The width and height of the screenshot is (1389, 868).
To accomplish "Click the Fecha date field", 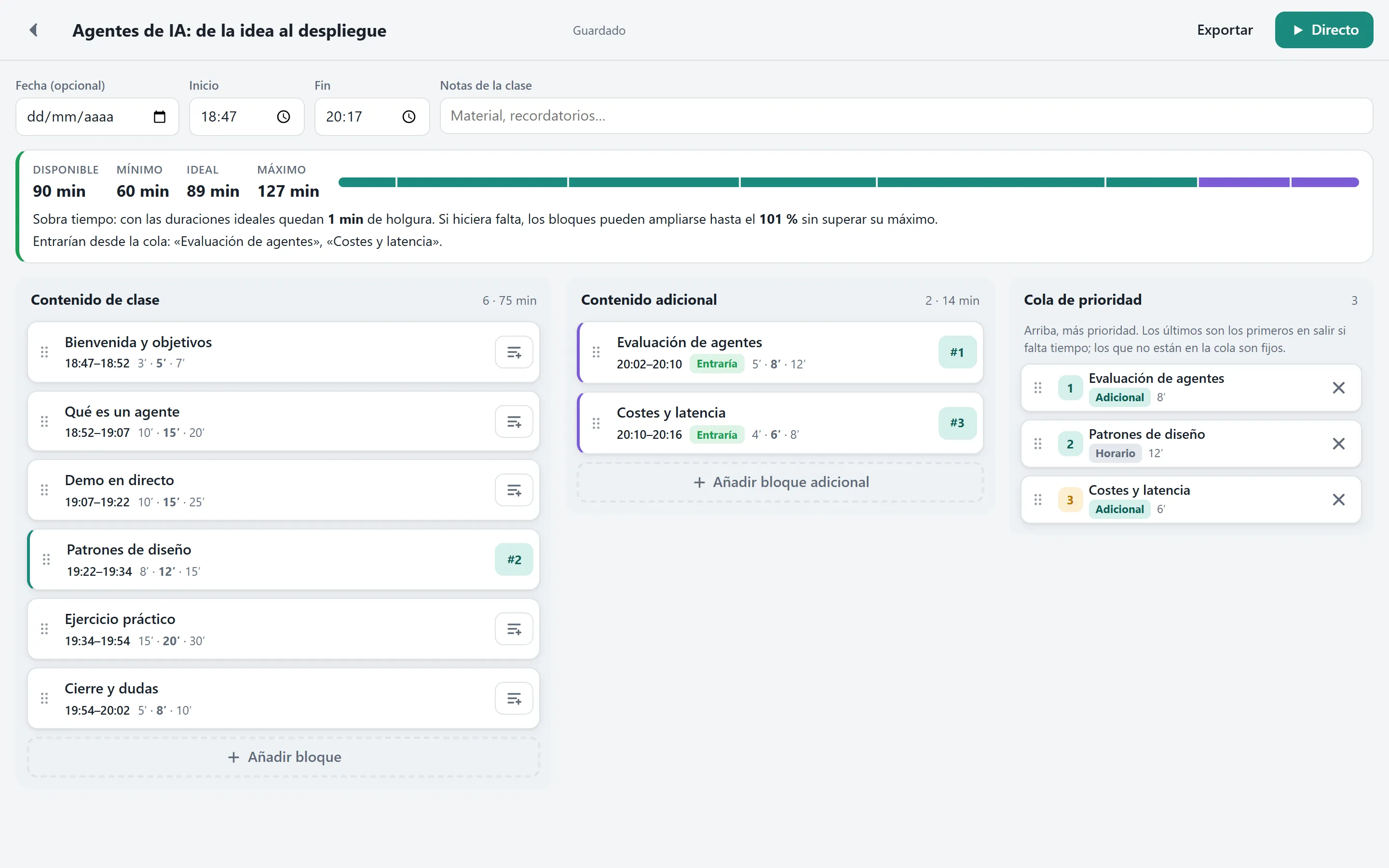I will pyautogui.click(x=97, y=117).
